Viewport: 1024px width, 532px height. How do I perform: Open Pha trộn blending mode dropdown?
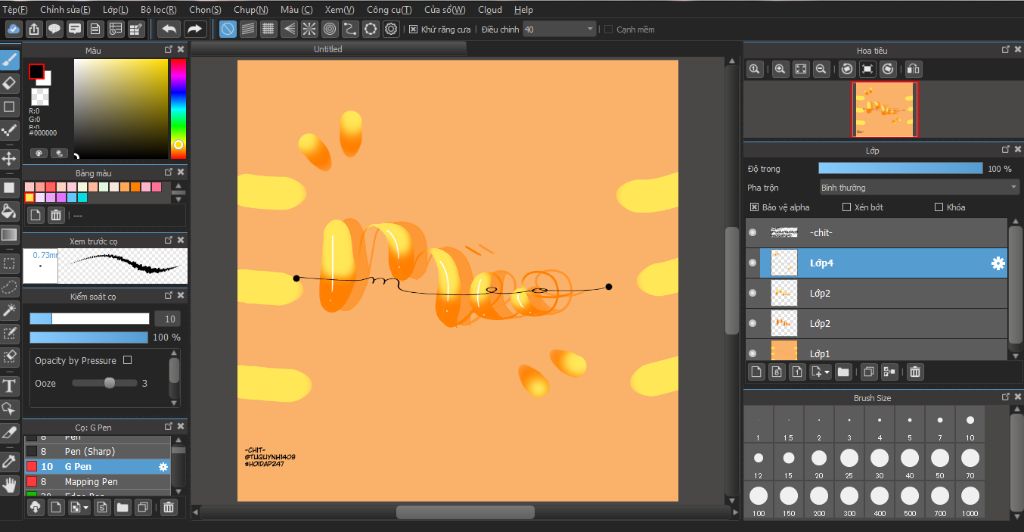(x=918, y=187)
